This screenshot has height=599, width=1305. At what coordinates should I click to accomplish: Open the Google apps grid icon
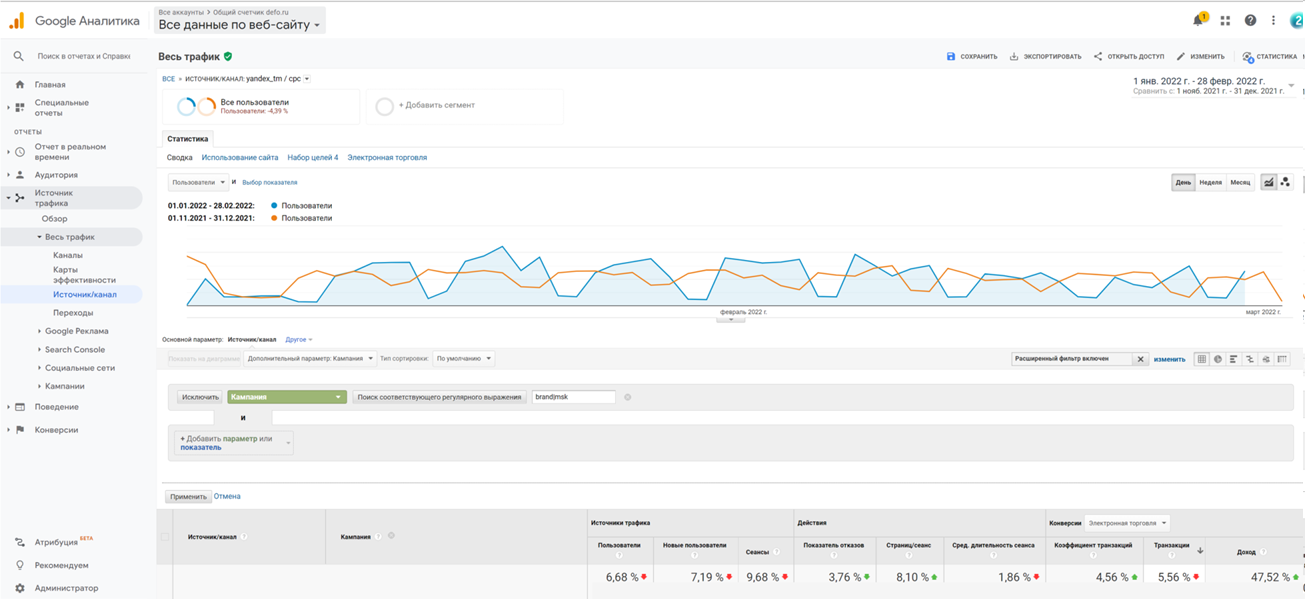coord(1225,20)
